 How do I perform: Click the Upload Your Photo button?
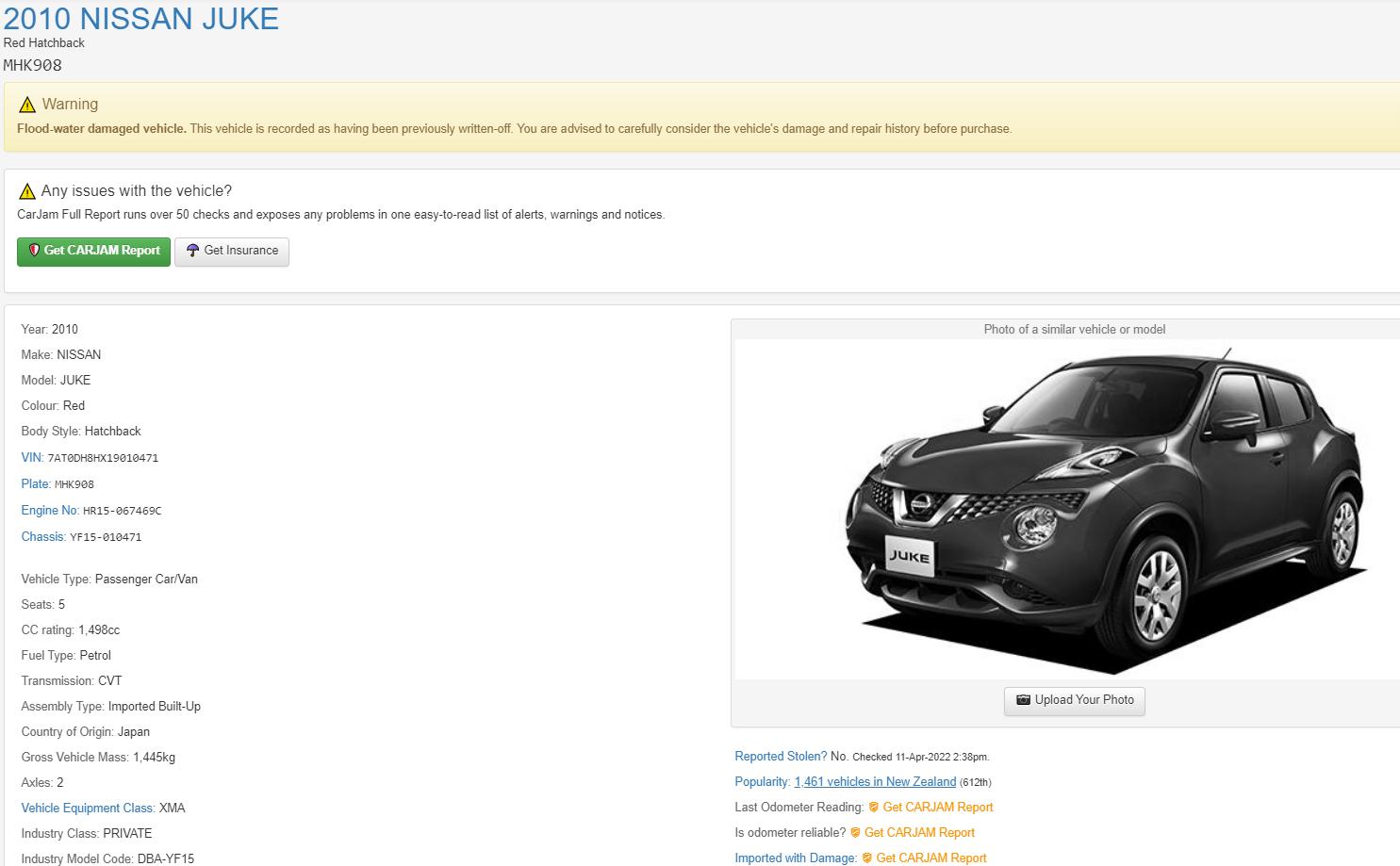(1075, 700)
